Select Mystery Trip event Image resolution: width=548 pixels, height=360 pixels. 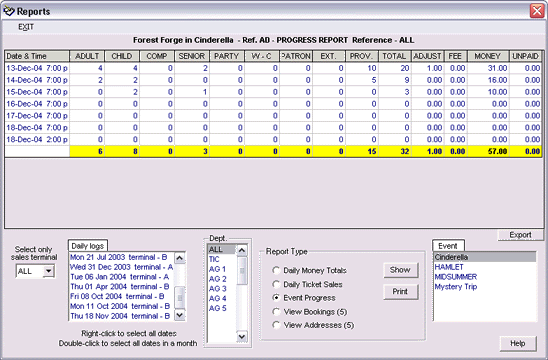pyautogui.click(x=485, y=287)
